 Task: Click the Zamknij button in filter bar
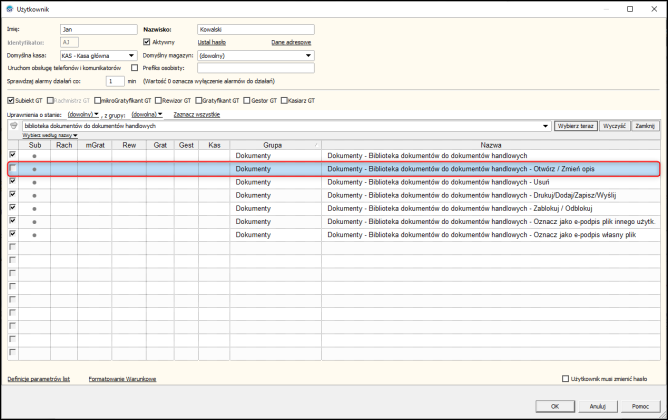click(645, 126)
